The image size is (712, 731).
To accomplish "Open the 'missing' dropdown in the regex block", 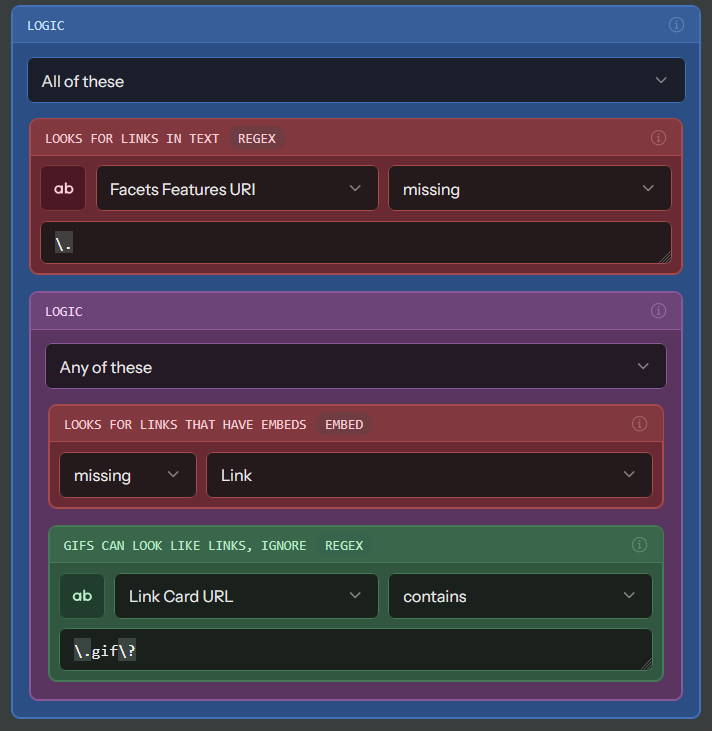I will 529,189.
